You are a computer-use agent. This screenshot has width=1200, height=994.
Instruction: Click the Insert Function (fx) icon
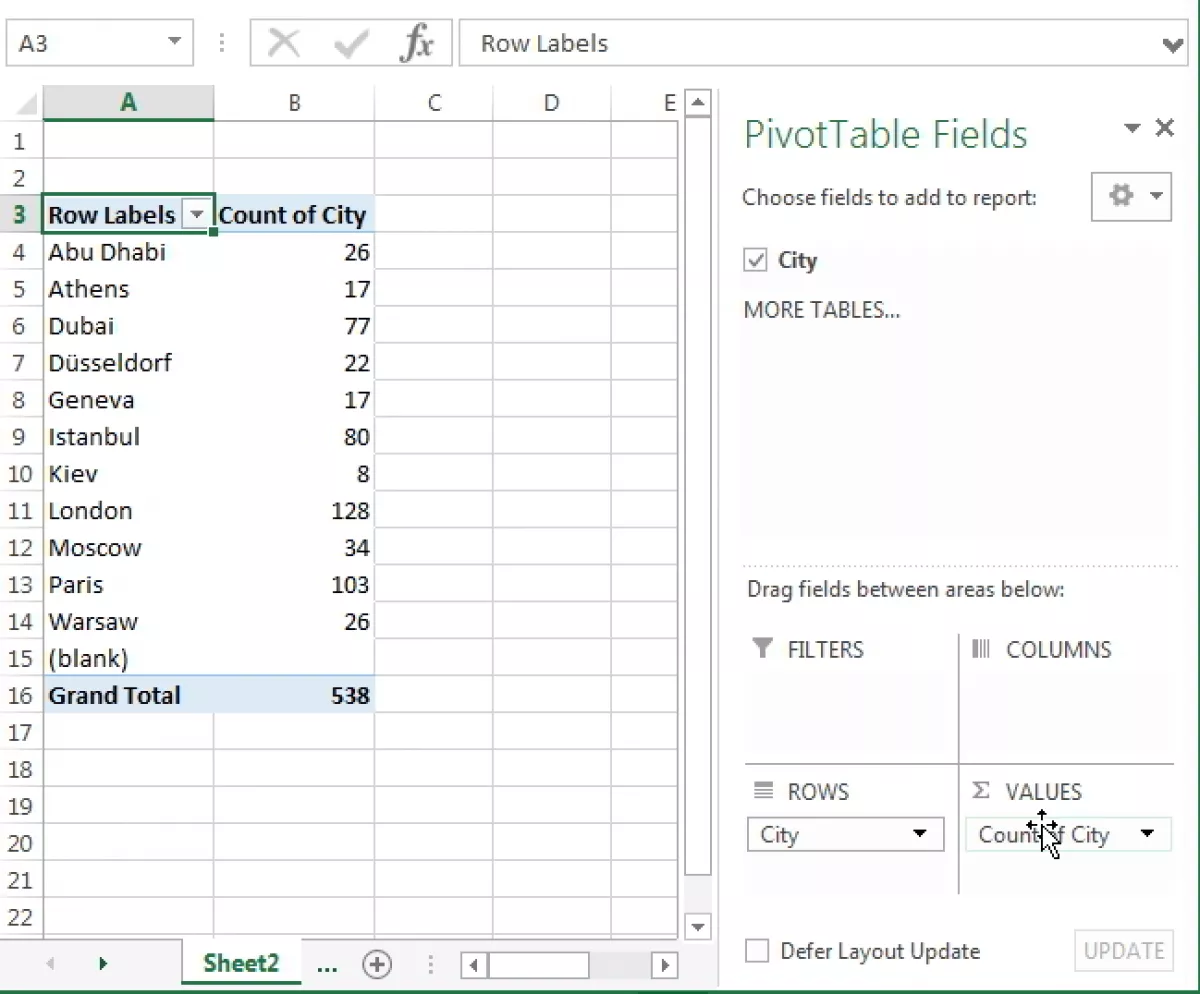(x=420, y=43)
